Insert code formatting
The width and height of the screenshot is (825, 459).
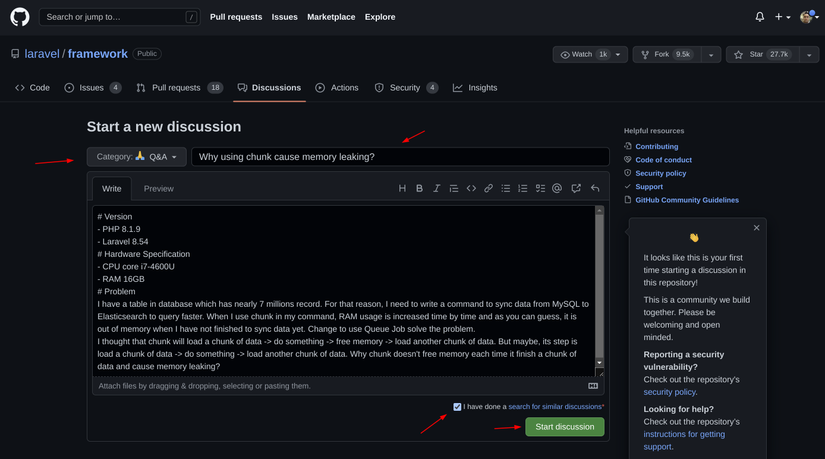click(x=471, y=188)
